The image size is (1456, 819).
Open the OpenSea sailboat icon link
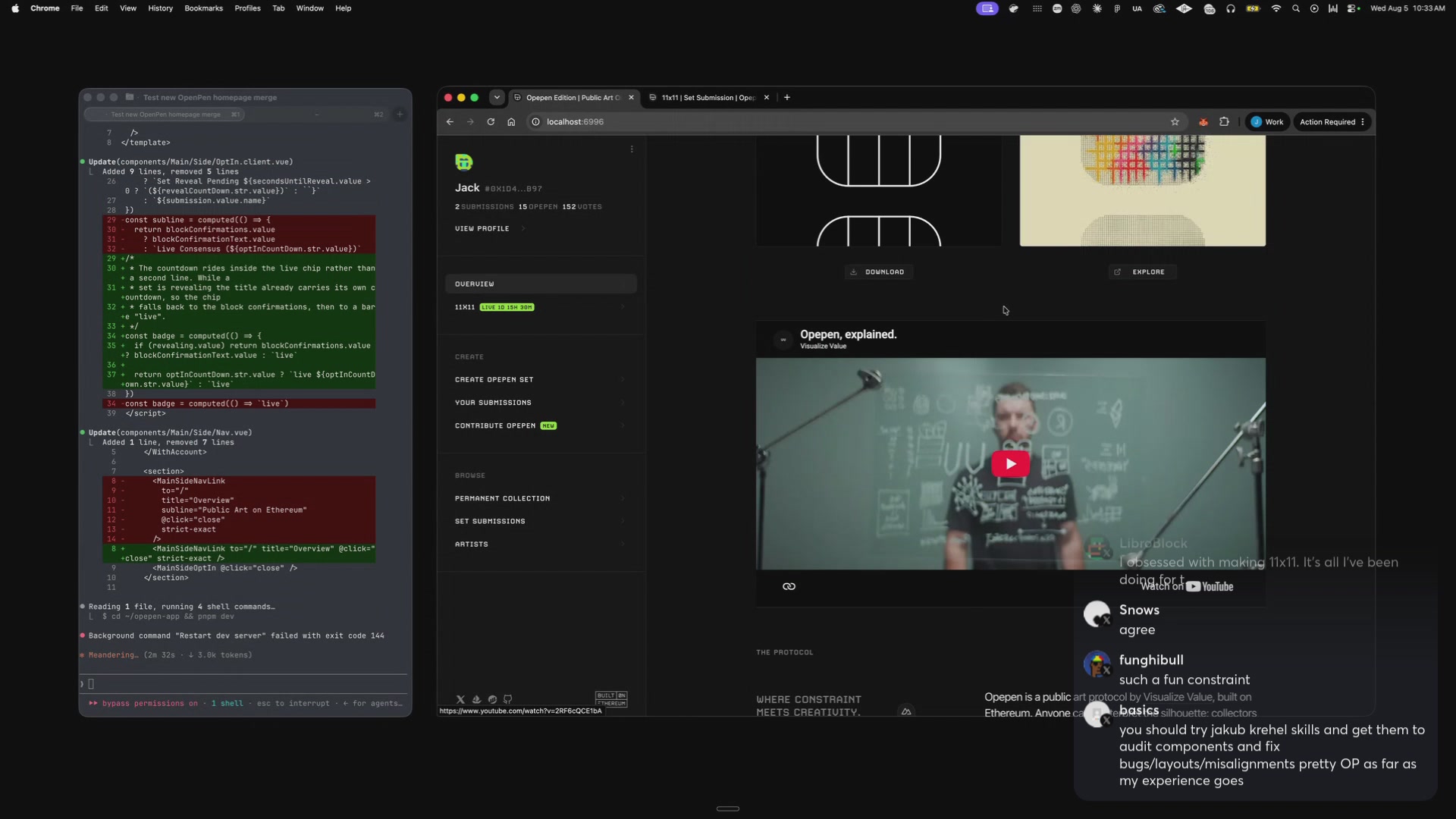(476, 699)
